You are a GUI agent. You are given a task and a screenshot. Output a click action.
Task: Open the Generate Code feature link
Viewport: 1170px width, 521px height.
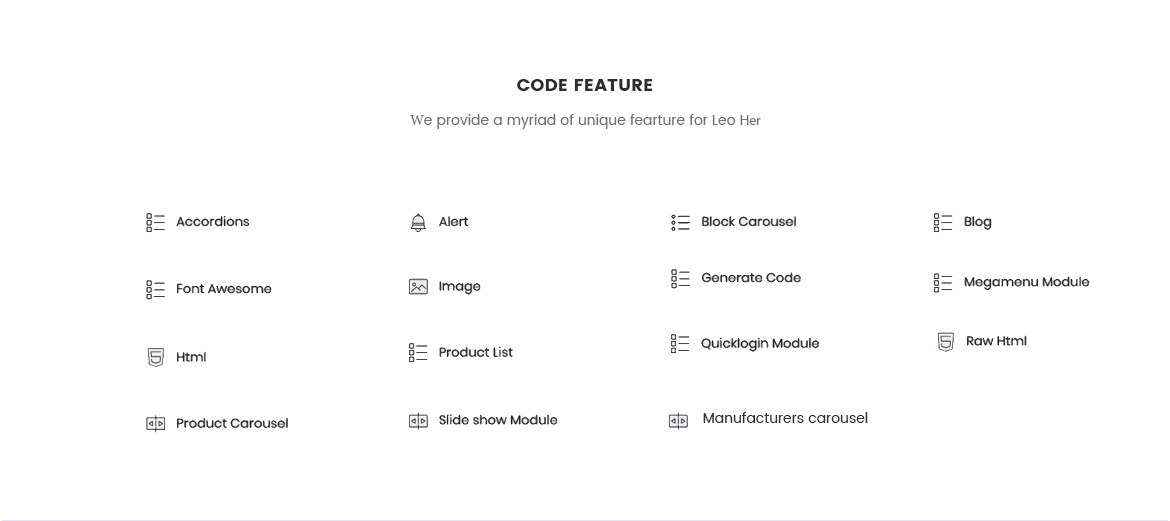pos(751,278)
